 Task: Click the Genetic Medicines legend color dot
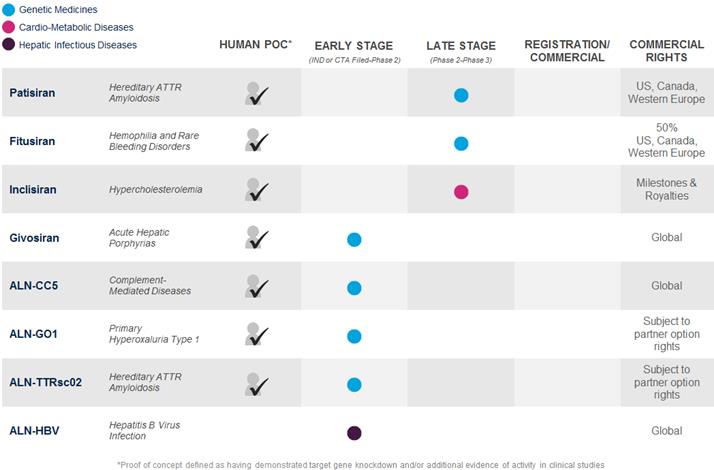[8, 9]
